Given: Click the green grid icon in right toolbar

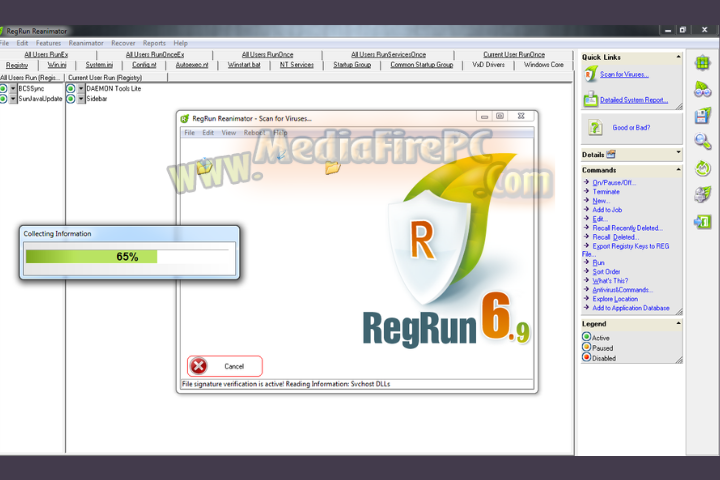Looking at the screenshot, I should 703,63.
